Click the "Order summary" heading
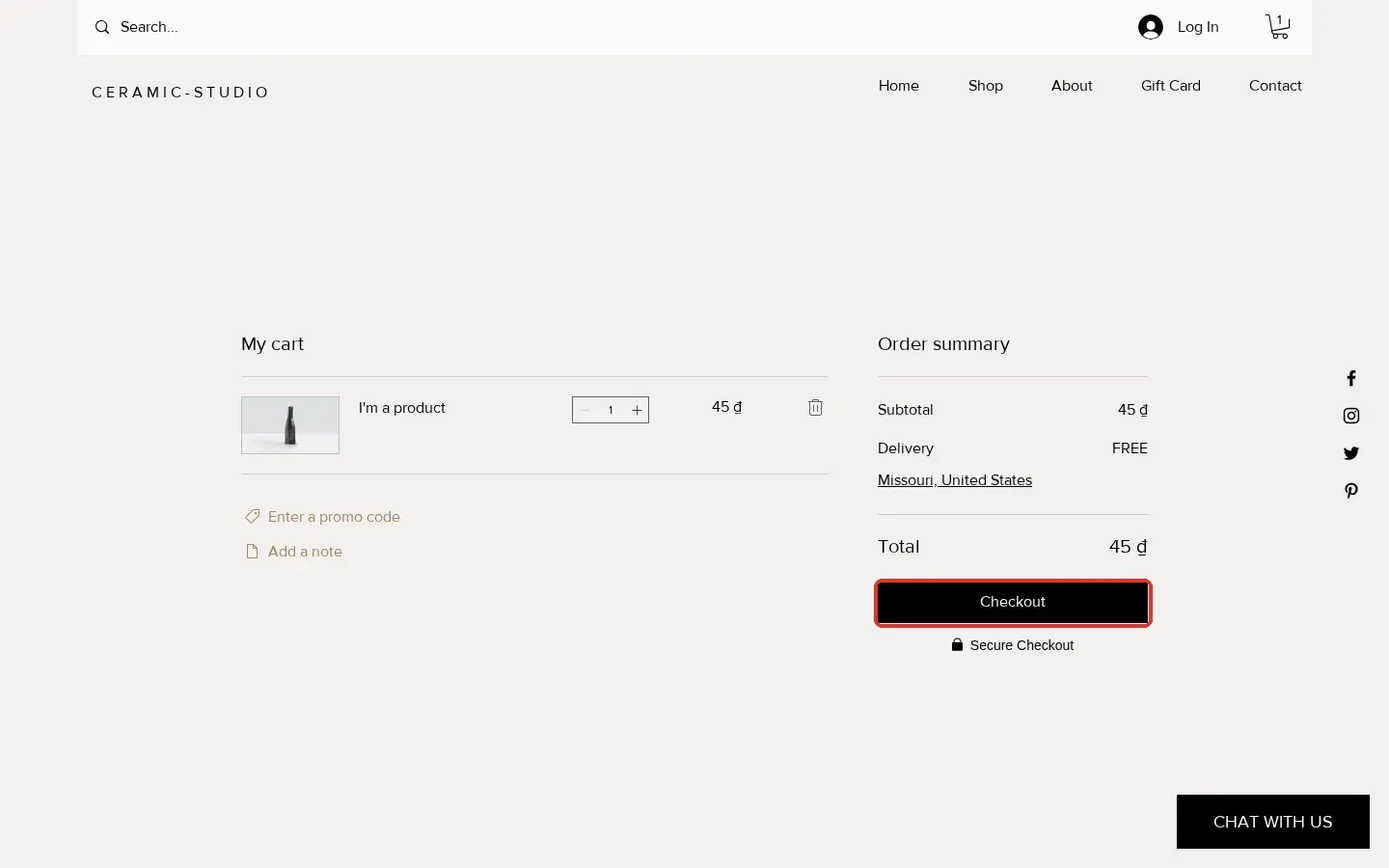 943,344
